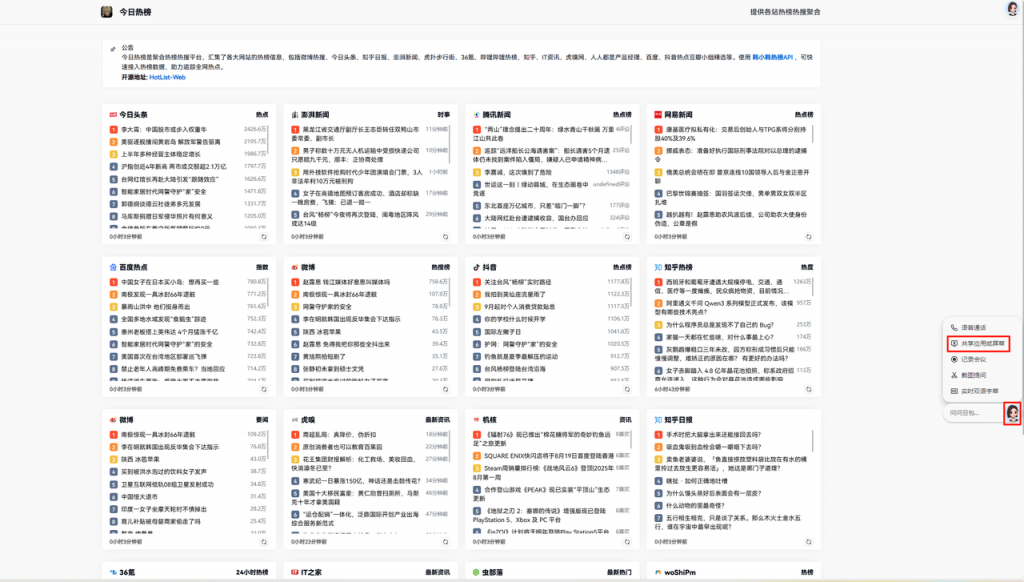Screen dimensions: 1024x582
Task: Open 南极惊现一具冰封66年遗骸 in 微博 要闻
Action: [158, 434]
